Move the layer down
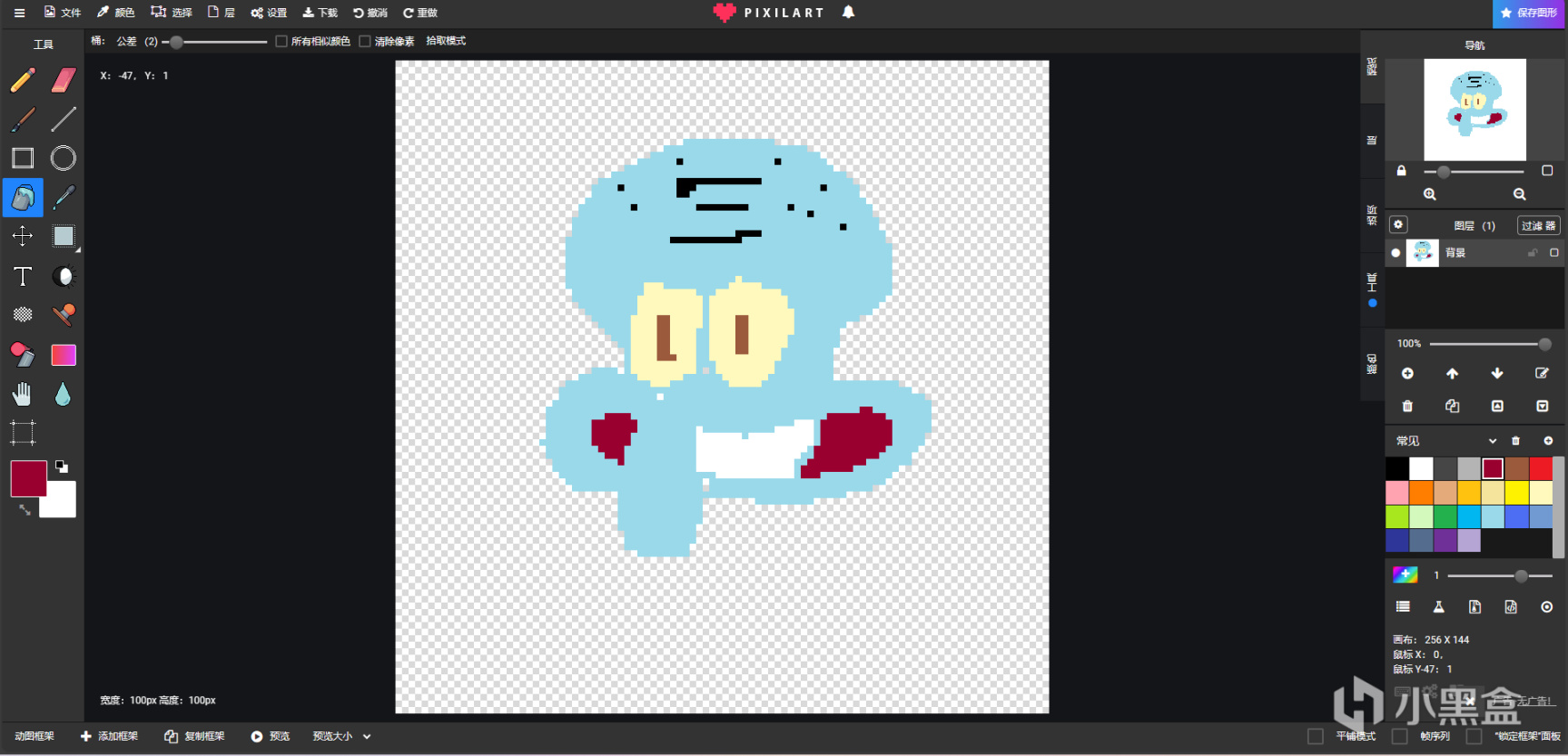 [x=1497, y=373]
